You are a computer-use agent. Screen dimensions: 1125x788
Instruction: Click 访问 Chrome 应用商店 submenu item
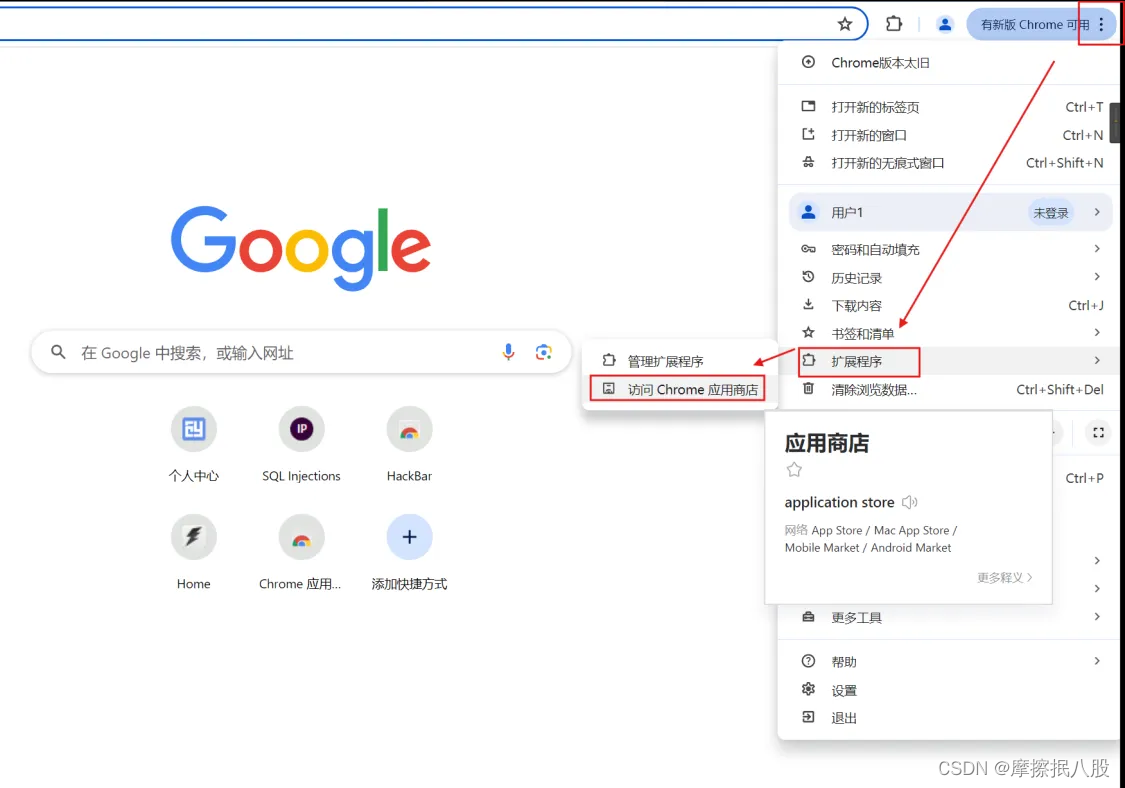pos(679,389)
